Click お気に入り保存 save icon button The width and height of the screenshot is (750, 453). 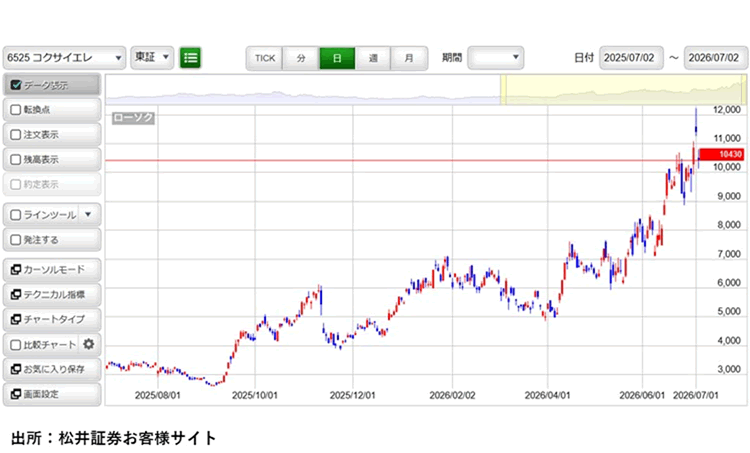pyautogui.click(x=52, y=369)
